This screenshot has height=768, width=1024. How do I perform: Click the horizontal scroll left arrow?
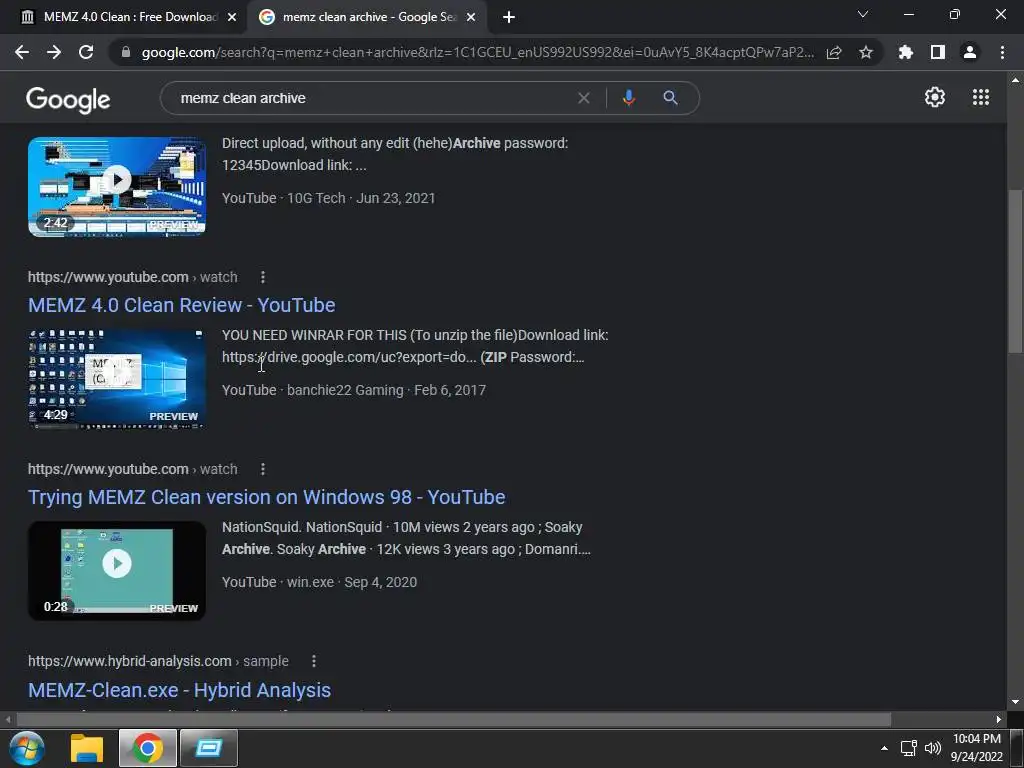8,720
